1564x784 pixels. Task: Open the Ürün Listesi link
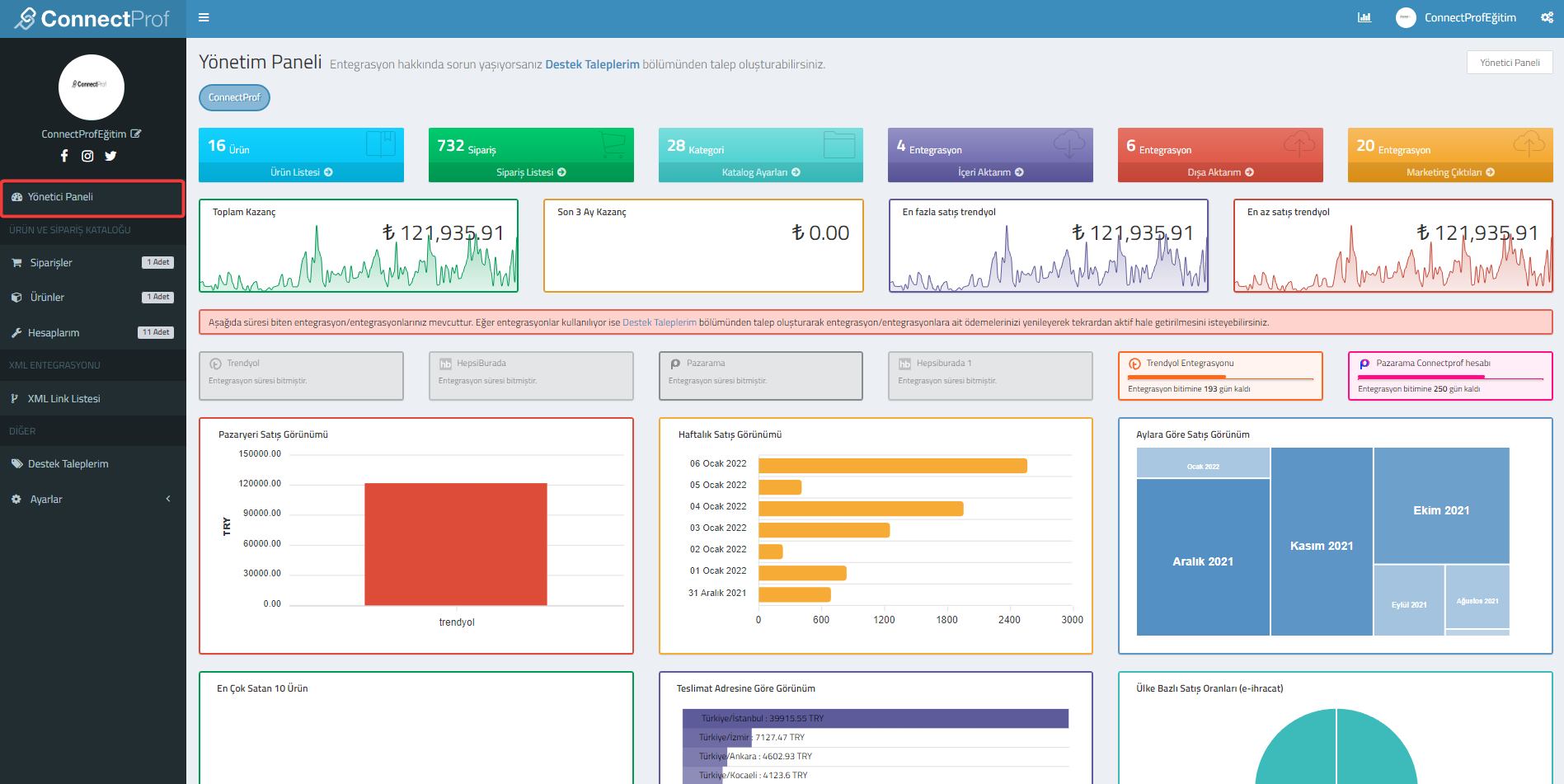pos(301,172)
